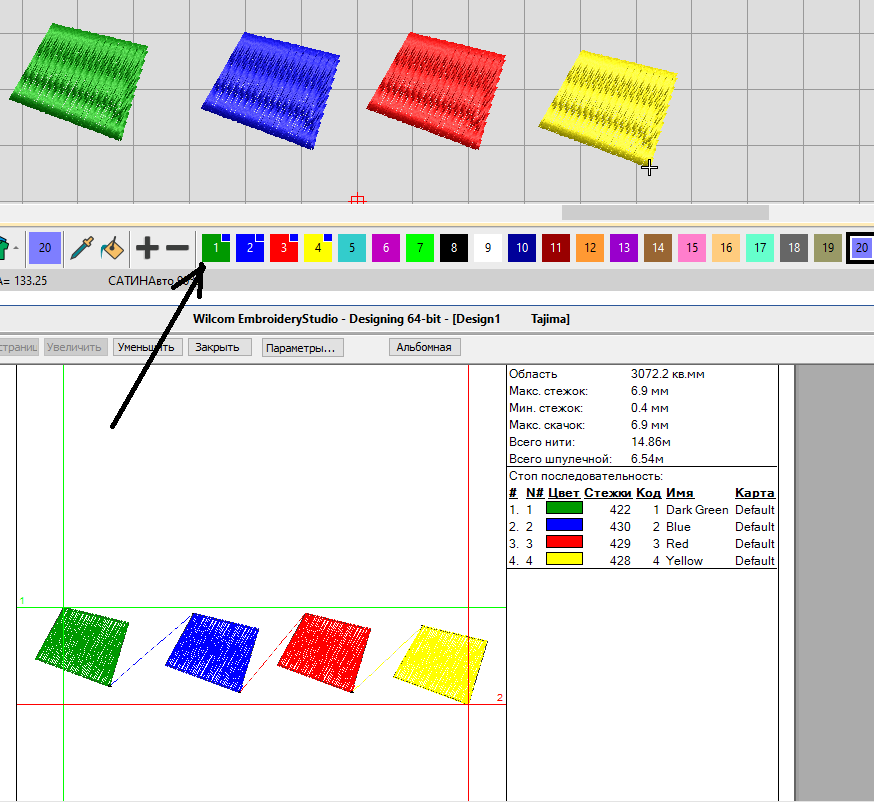The width and height of the screenshot is (875, 802).
Task: Remove a color with the minus icon
Action: coord(177,247)
